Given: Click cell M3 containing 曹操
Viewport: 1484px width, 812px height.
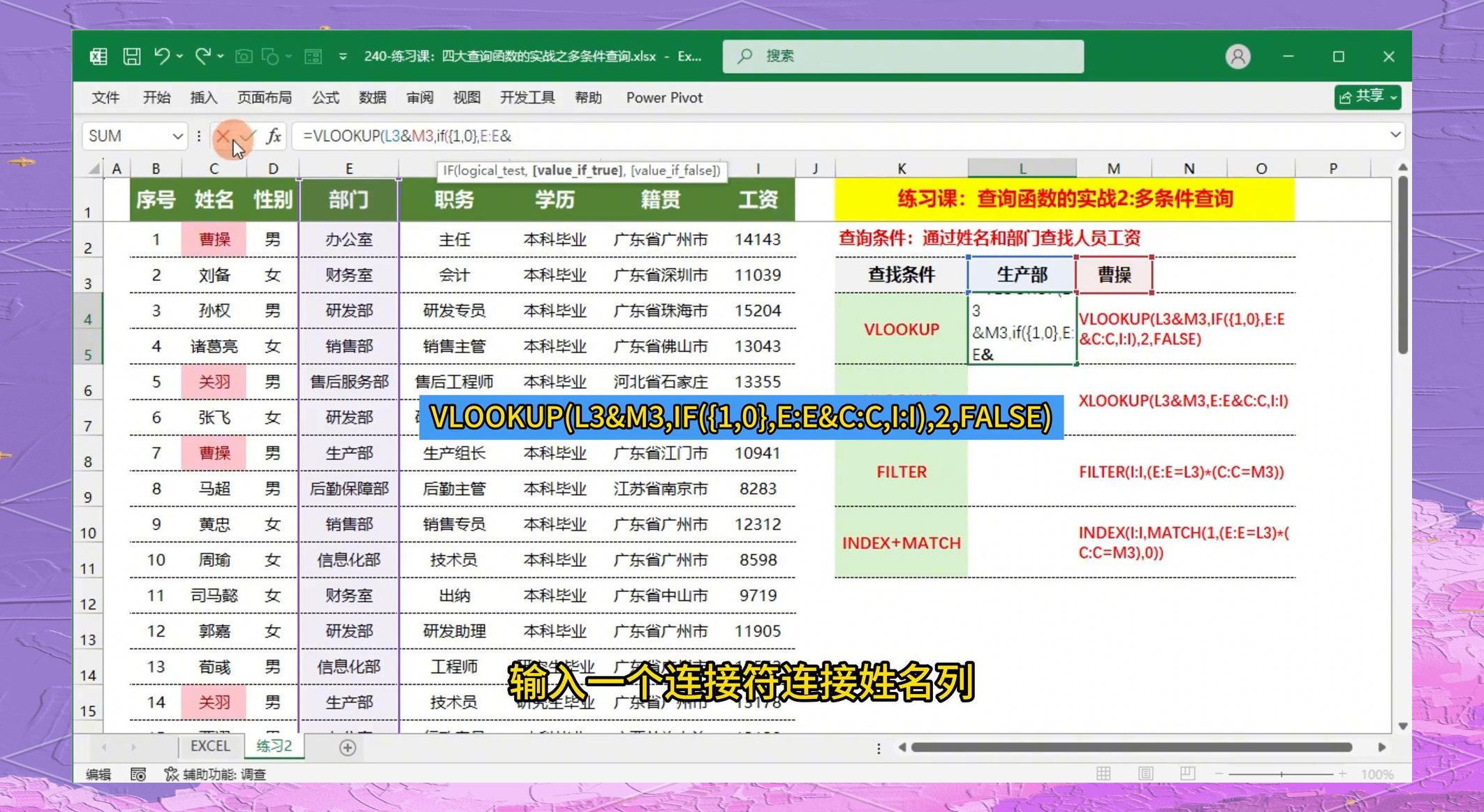Looking at the screenshot, I should click(x=1114, y=275).
